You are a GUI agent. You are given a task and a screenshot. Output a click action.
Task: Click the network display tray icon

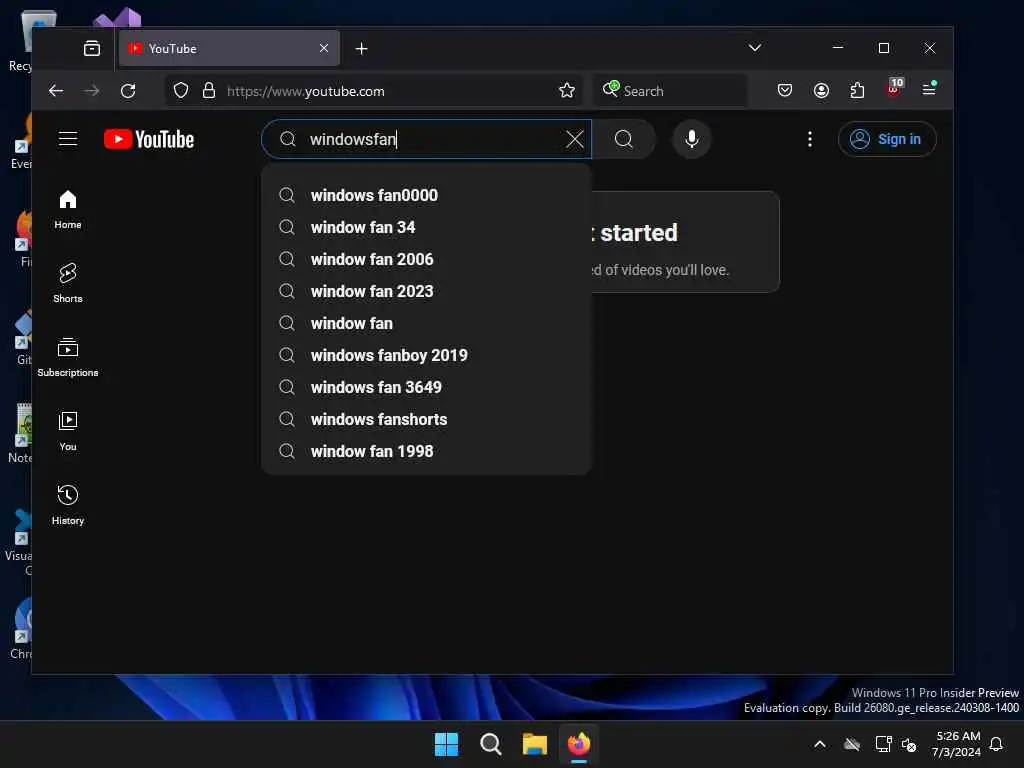883,744
